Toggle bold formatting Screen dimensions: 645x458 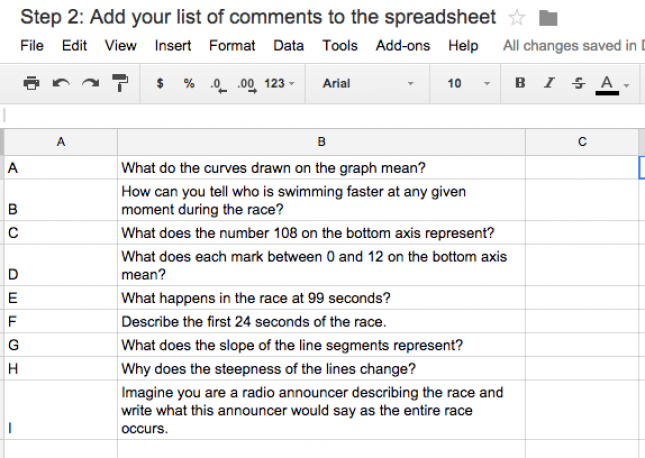(520, 84)
